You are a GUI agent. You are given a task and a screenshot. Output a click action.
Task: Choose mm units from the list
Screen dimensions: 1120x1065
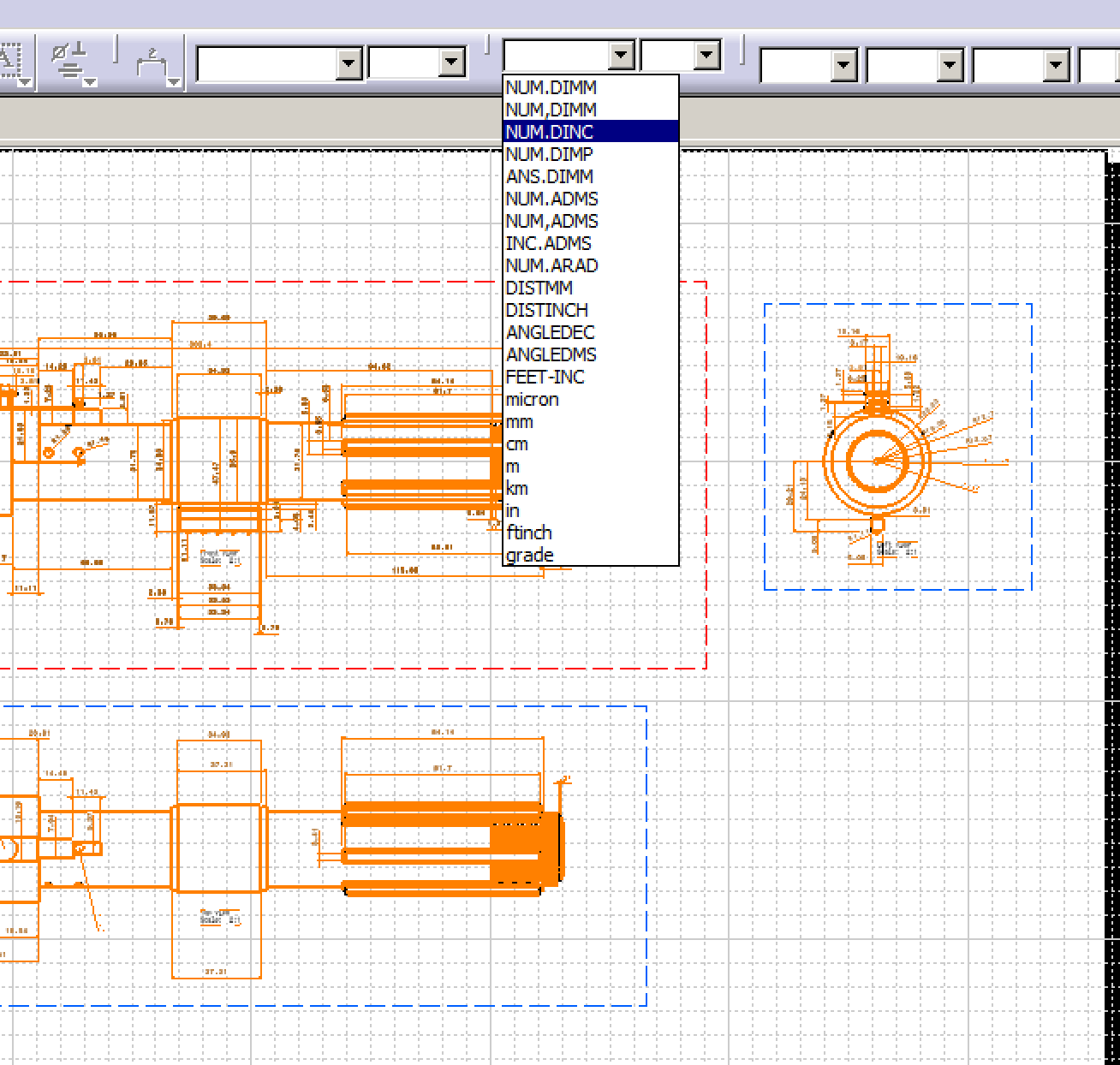[x=519, y=421]
